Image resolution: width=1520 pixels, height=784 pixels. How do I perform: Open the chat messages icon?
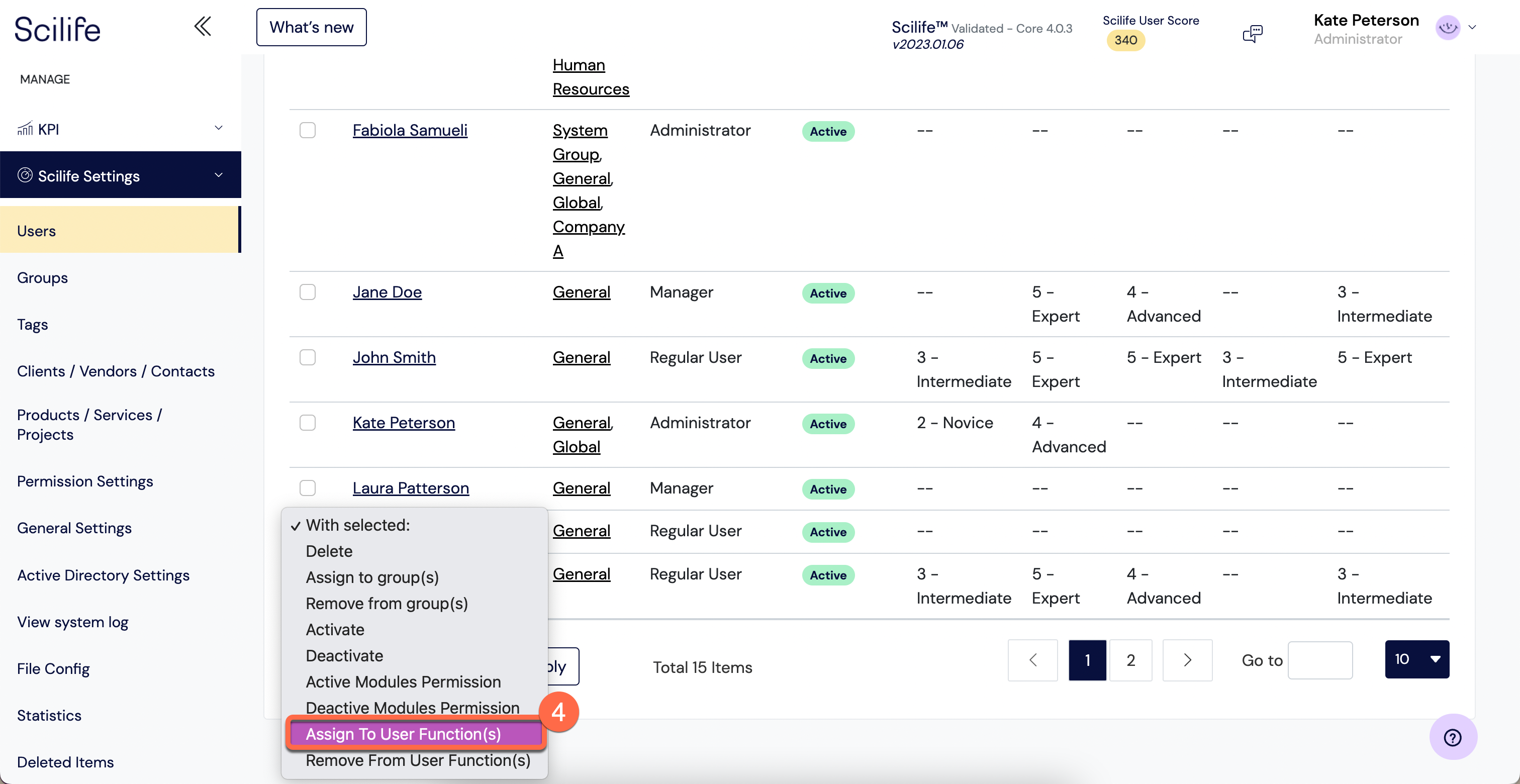[x=1252, y=34]
